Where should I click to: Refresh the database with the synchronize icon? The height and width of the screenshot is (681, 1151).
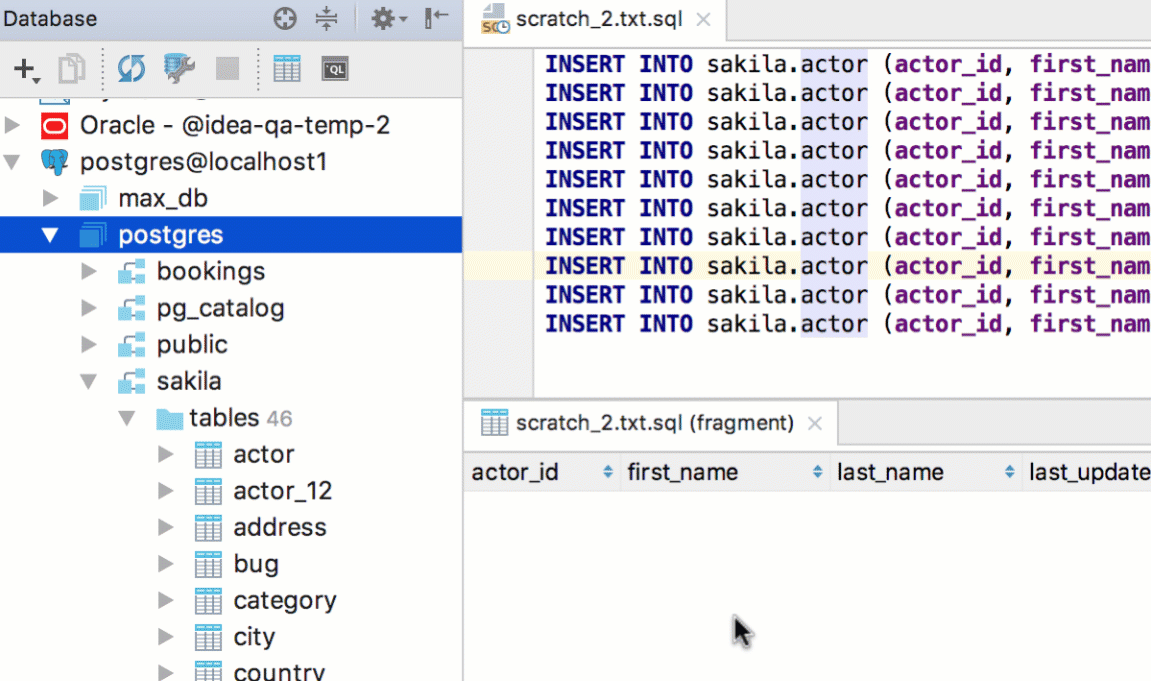(x=131, y=69)
